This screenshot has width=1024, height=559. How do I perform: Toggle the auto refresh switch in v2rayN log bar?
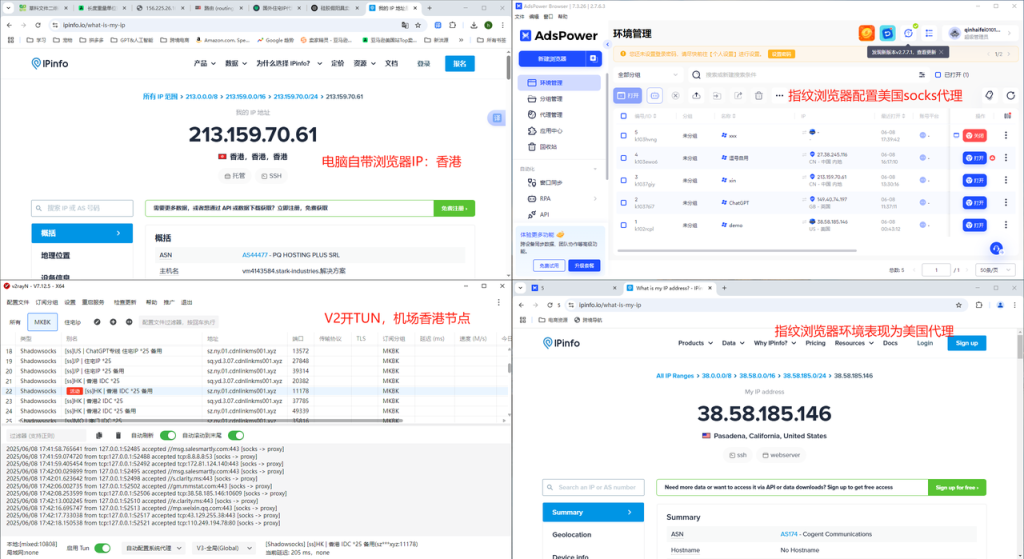click(x=168, y=436)
